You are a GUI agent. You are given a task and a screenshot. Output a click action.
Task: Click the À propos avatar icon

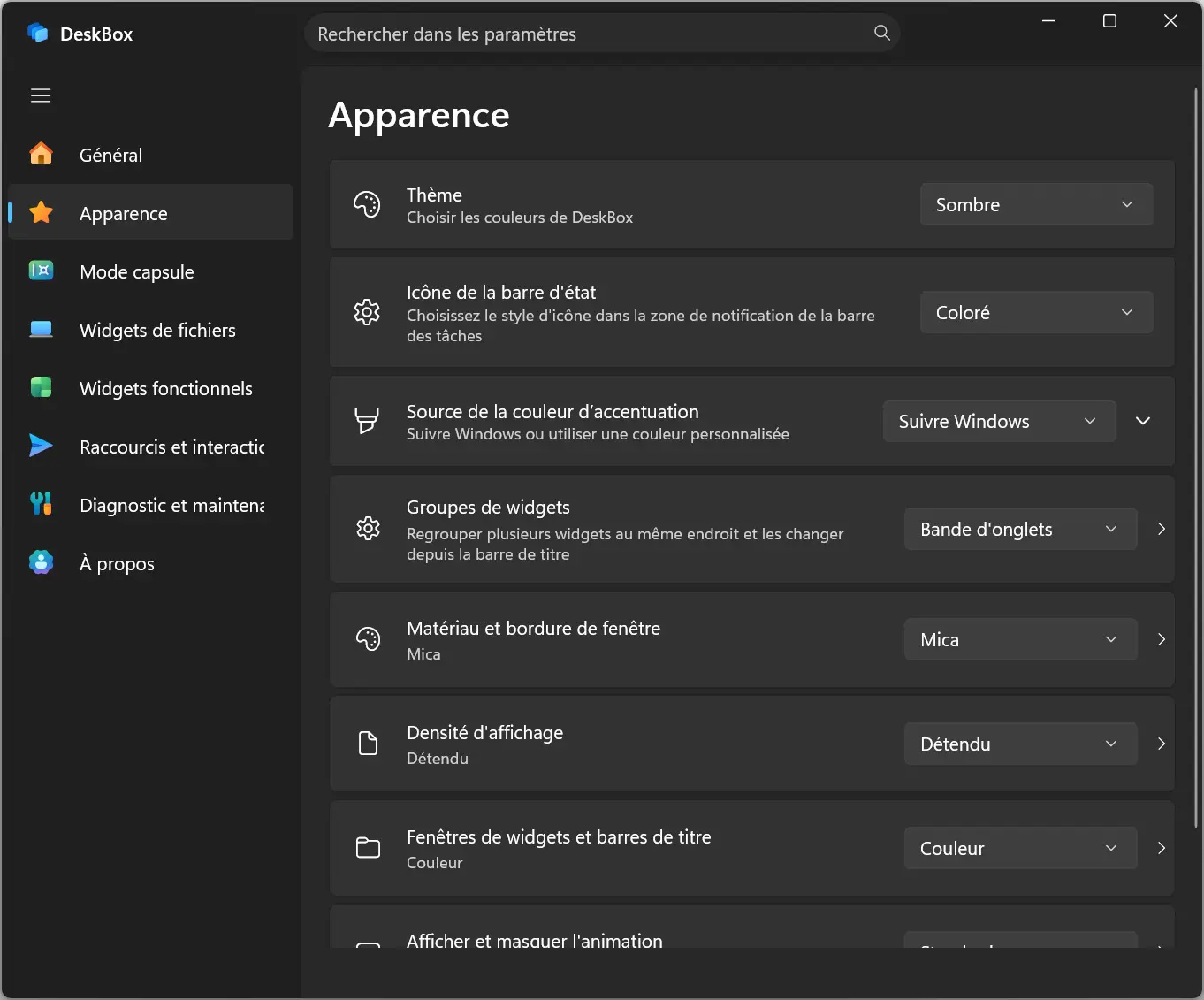[x=42, y=562]
